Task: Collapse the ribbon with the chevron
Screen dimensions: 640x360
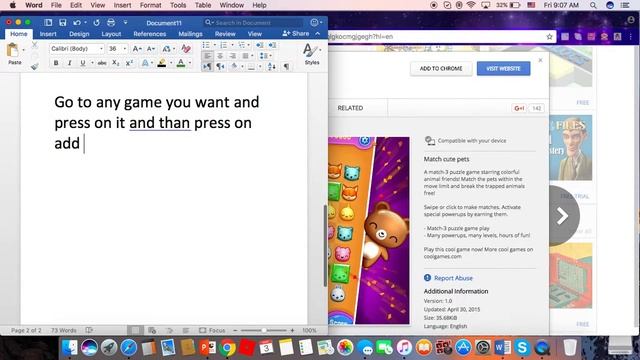Action: click(x=318, y=33)
